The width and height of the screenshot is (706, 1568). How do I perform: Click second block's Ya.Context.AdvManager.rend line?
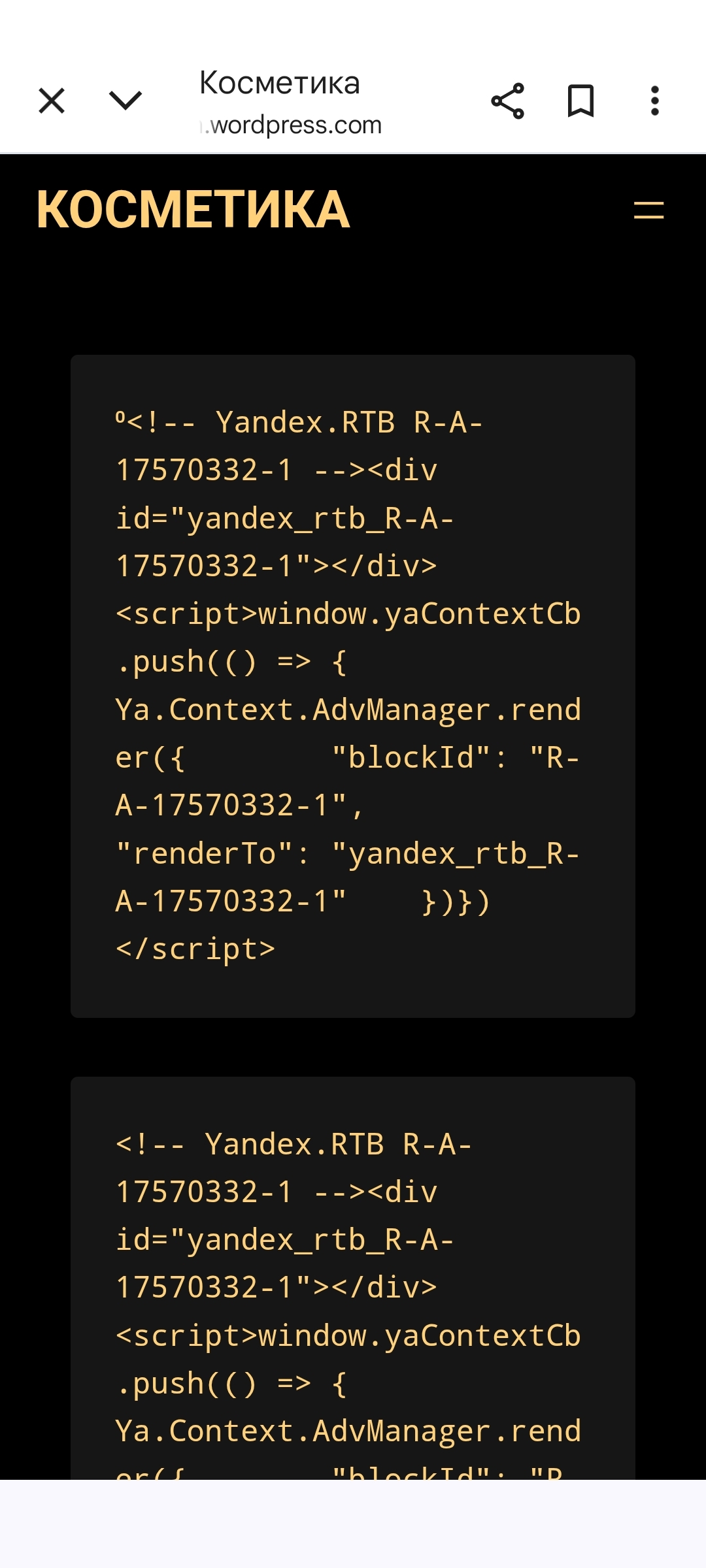(x=348, y=1431)
